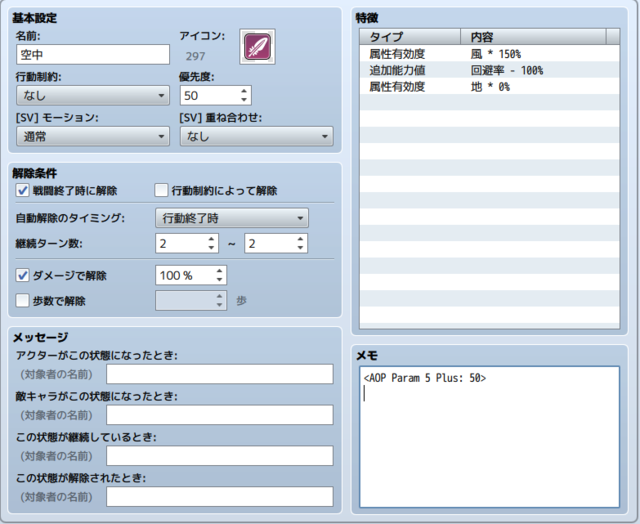Click the メモ text area
This screenshot has width=640, height=524.
click(489, 437)
